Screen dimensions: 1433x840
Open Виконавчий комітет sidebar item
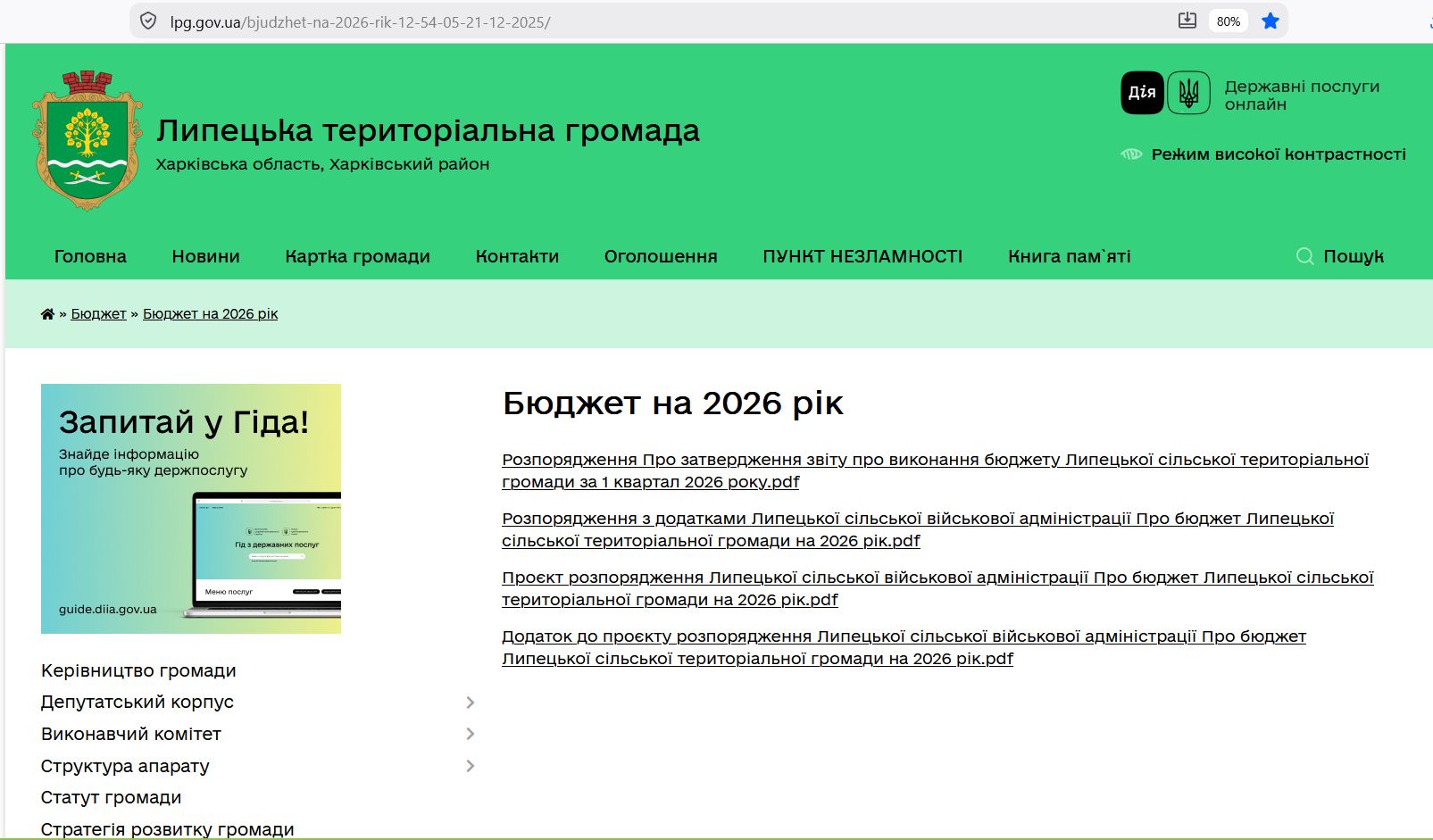click(130, 734)
